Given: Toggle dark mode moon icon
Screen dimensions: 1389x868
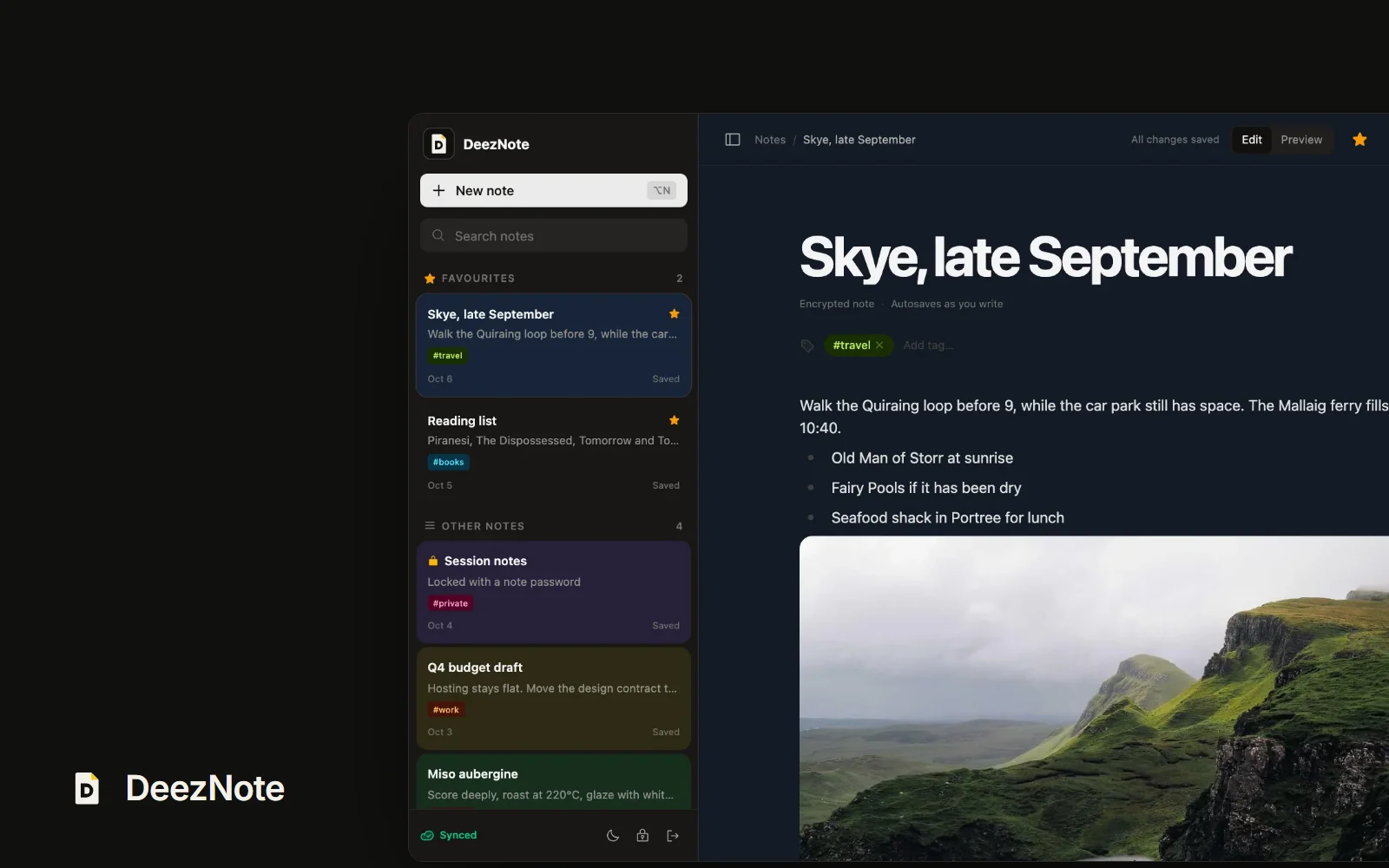Looking at the screenshot, I should 613,836.
